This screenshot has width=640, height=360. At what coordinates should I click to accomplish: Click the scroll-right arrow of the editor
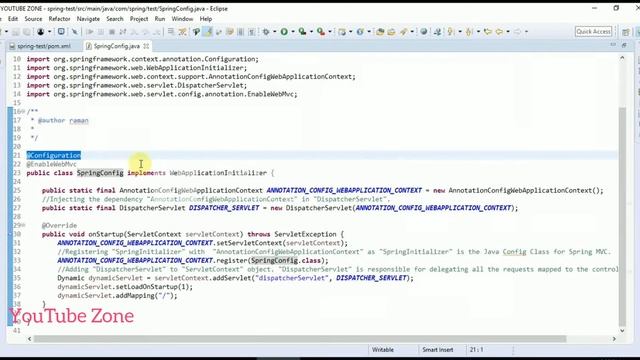pos(614,339)
